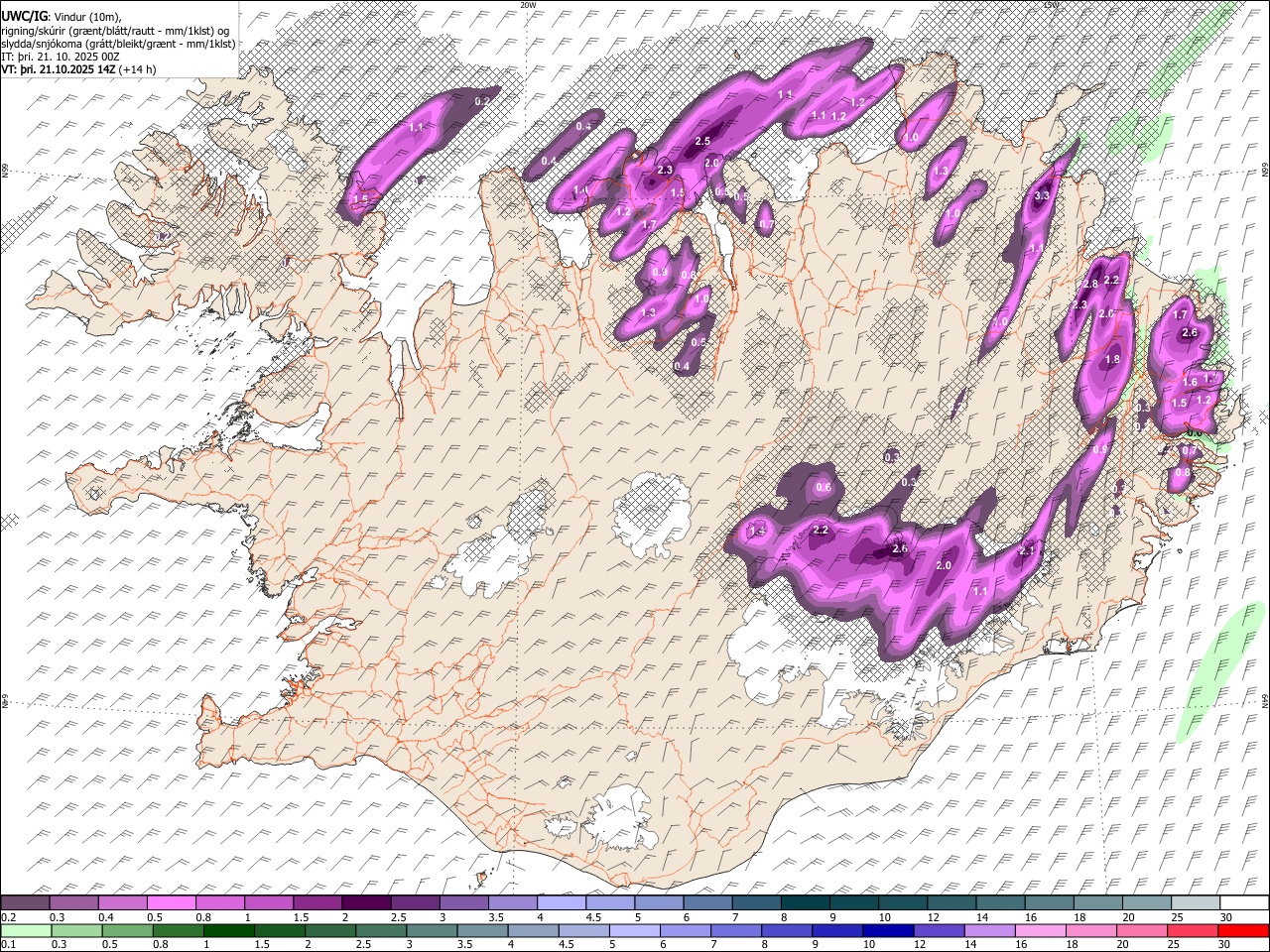1270x952 pixels.
Task: Click the 'UWC/IG' title text
Action: pos(24,16)
